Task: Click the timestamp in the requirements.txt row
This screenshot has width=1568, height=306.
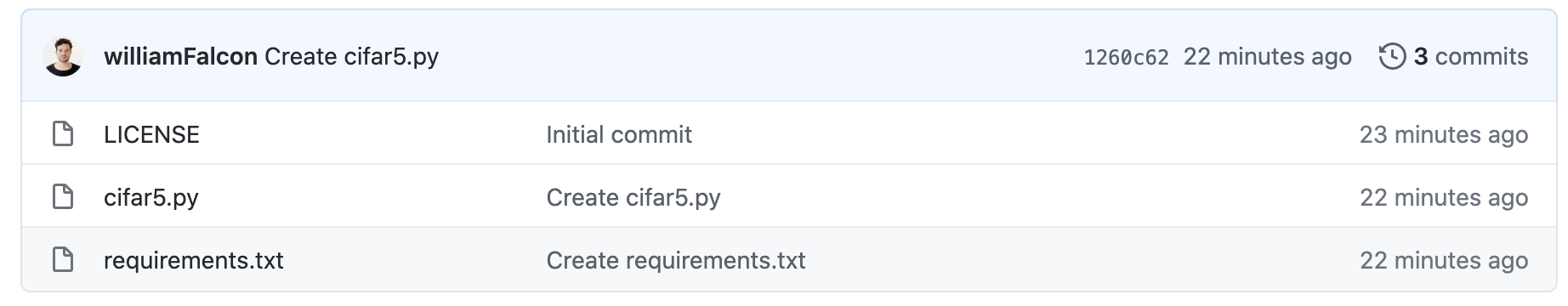Action: point(1444,260)
